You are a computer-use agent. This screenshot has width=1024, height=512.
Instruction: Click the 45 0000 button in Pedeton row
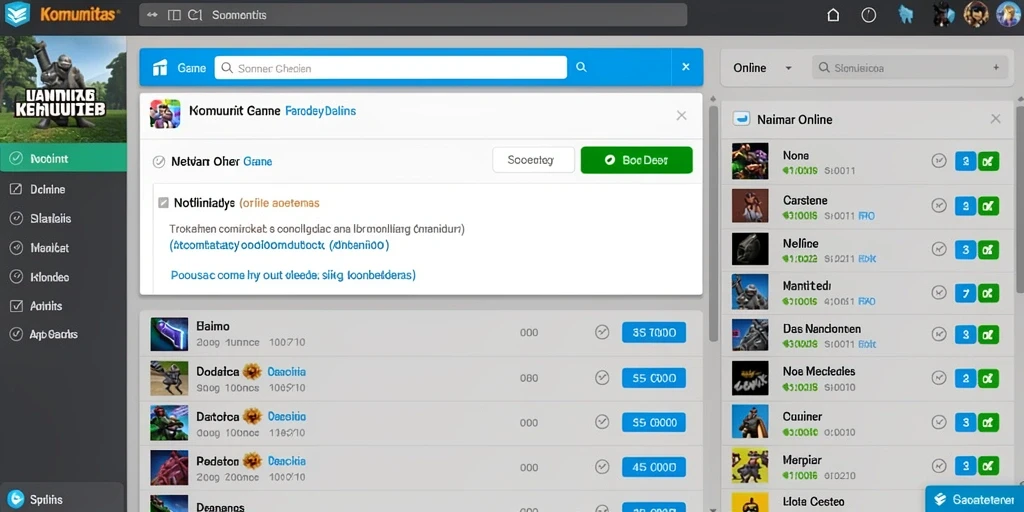pos(654,467)
